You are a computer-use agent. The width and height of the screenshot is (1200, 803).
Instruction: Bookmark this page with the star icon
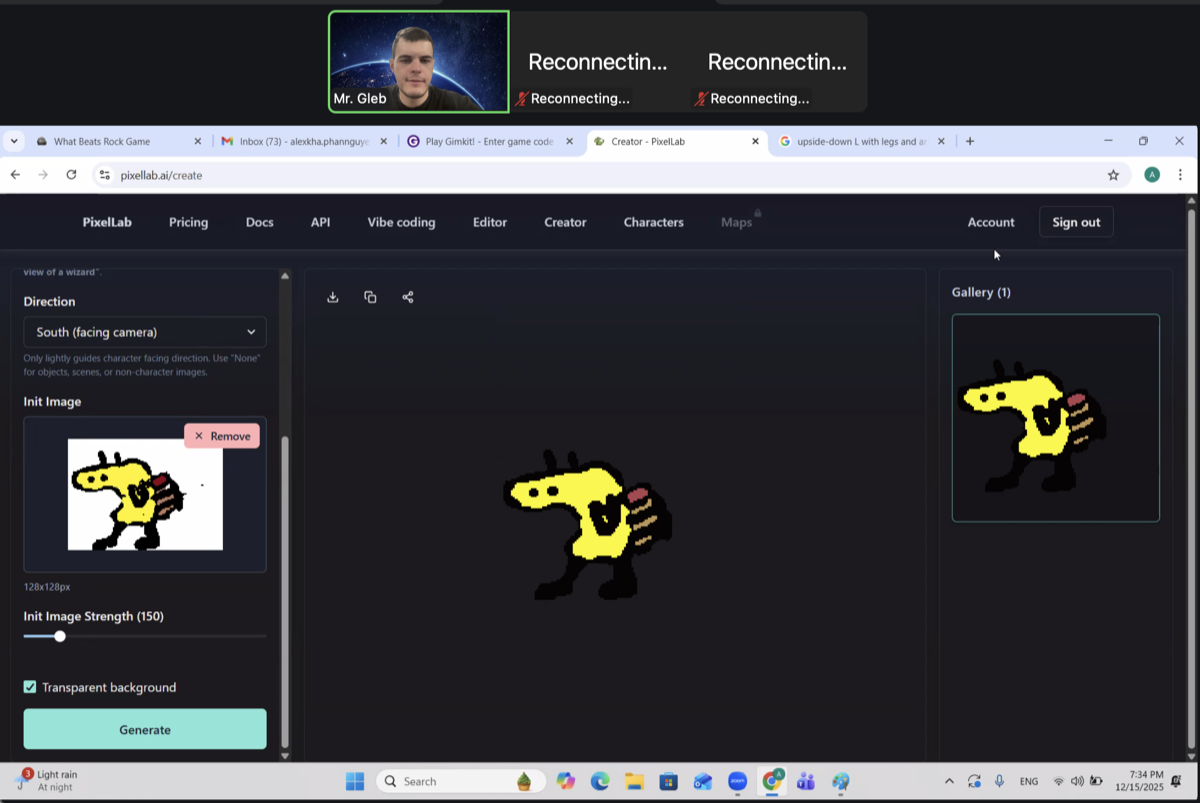click(1113, 175)
